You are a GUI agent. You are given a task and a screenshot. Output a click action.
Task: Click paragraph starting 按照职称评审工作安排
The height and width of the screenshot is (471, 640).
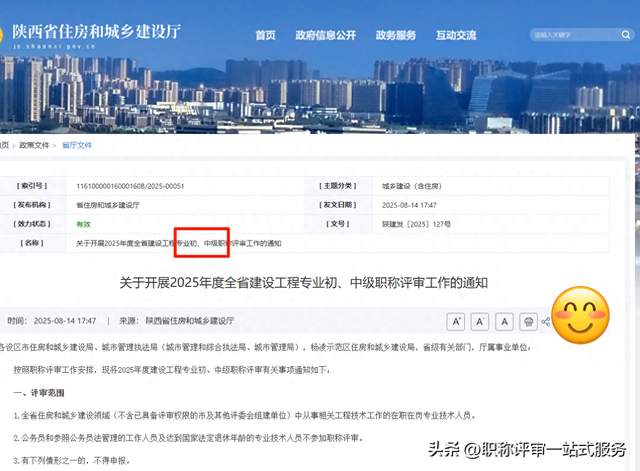click(172, 370)
